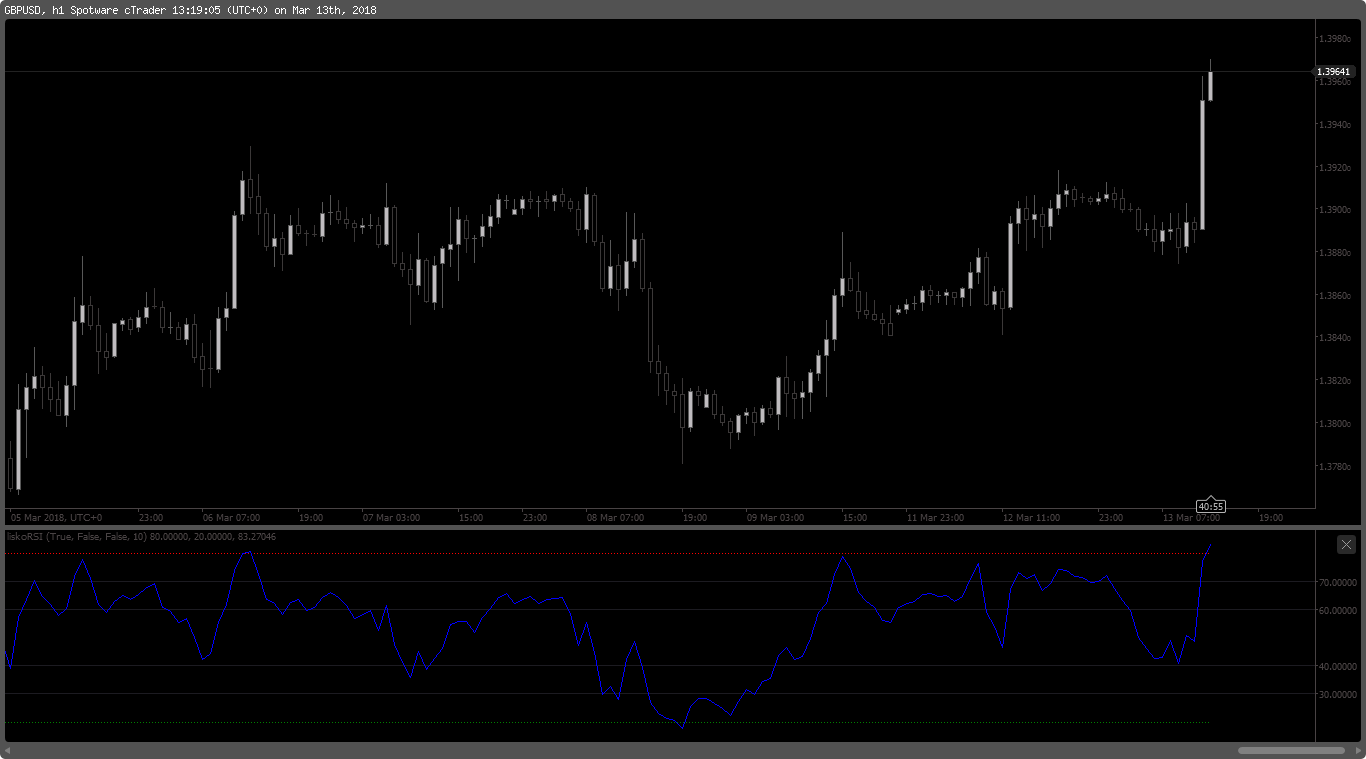Screen dimensions: 1366x759
Task: Click the 70.00000 RSI axis label
Action: coord(1338,582)
